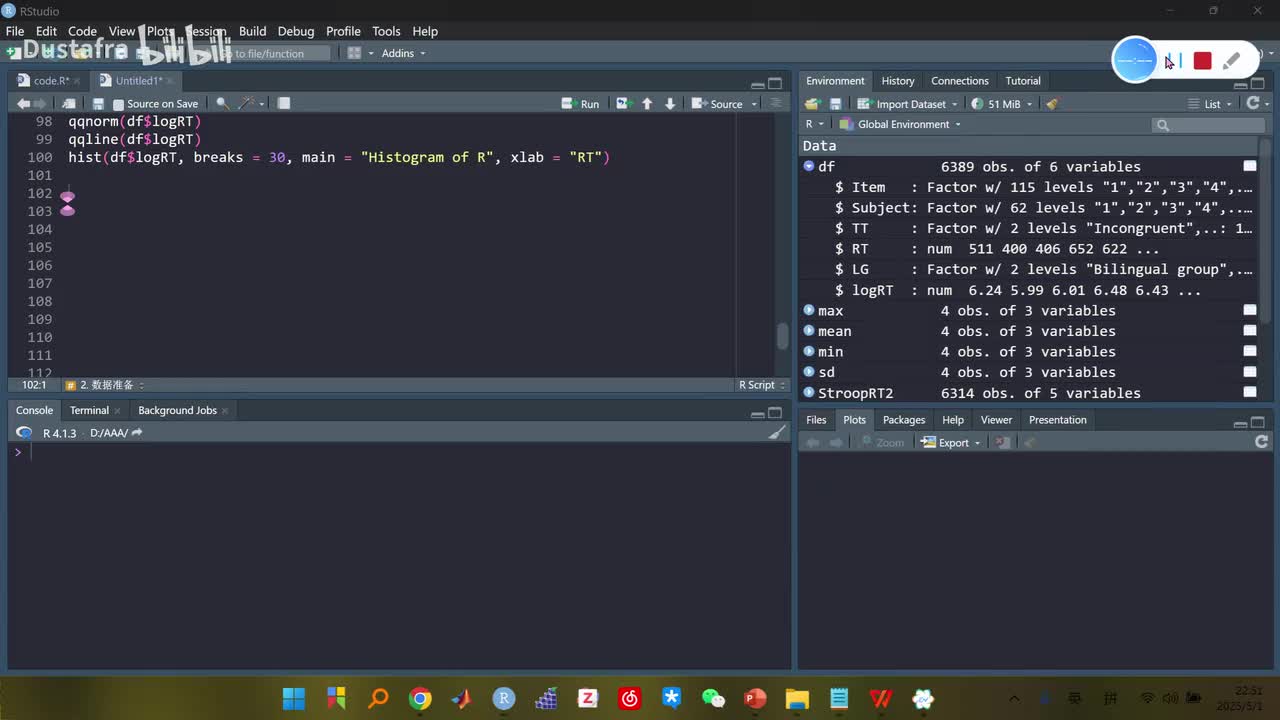Collapse the df data frame details
The height and width of the screenshot is (720, 1280).
(809, 167)
